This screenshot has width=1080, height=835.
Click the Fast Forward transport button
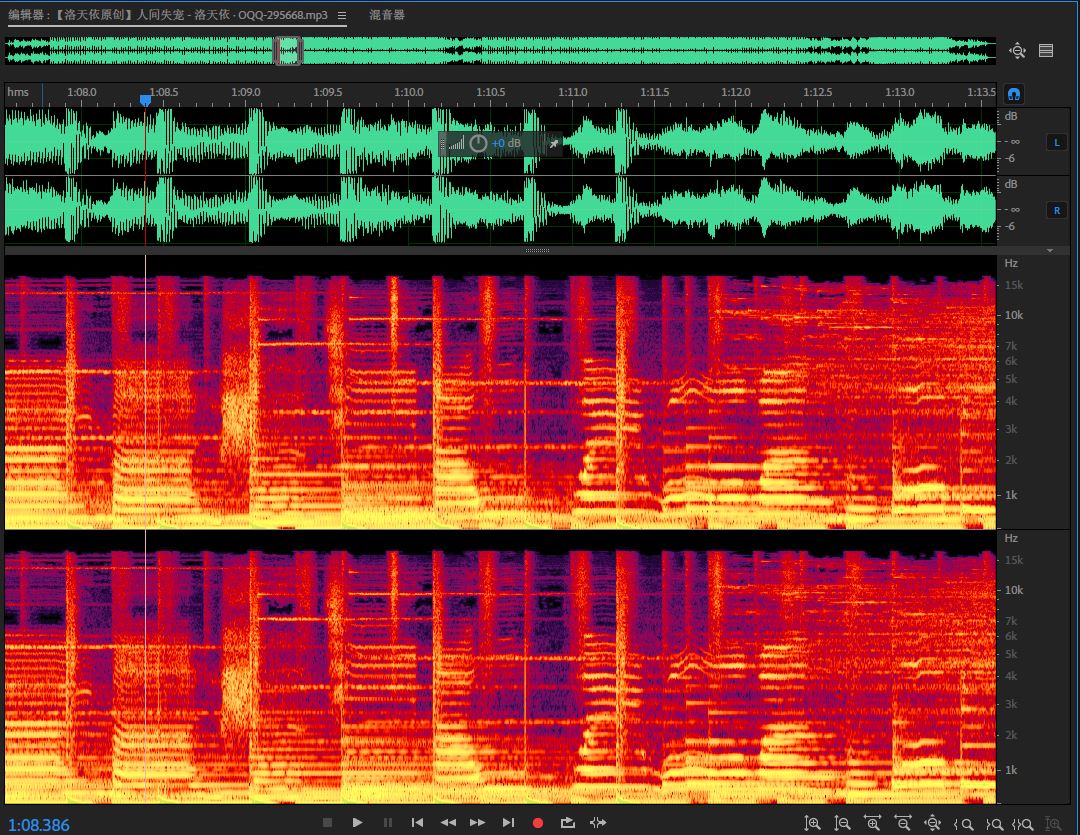pos(477,823)
